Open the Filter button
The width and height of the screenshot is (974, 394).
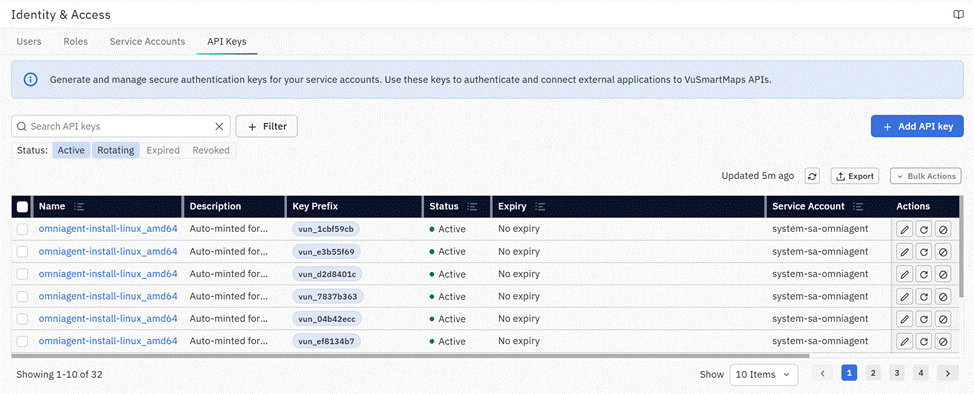coord(266,126)
